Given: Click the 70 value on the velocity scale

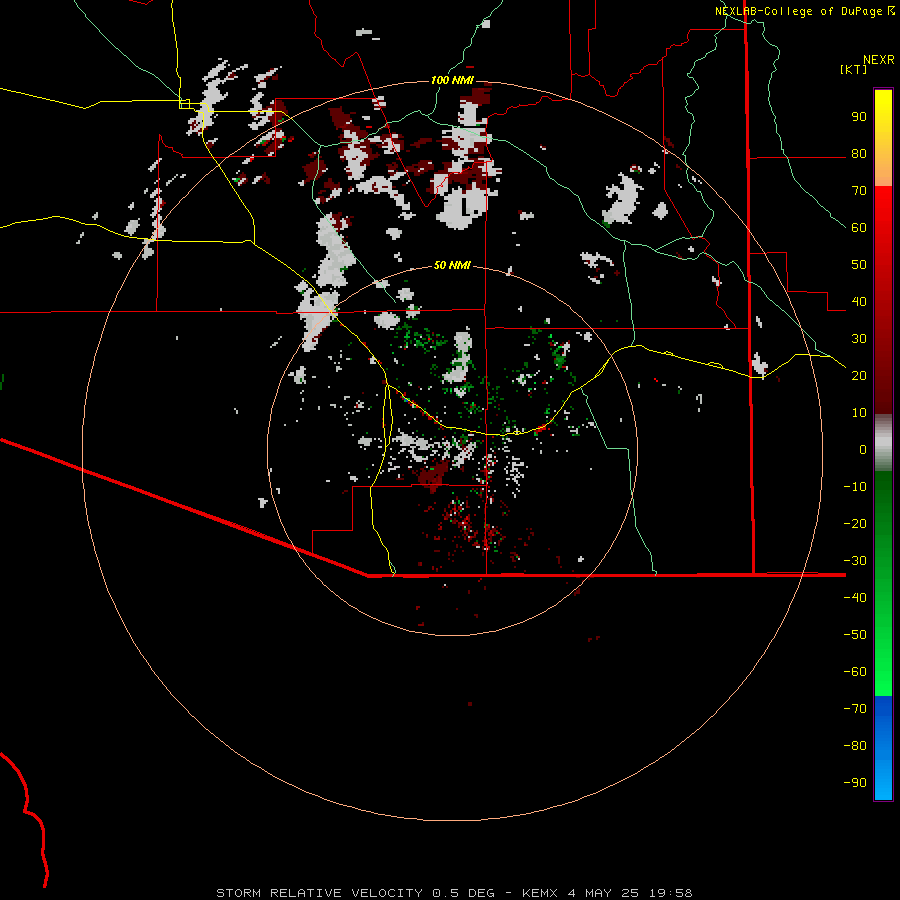Looking at the screenshot, I should coord(859,191).
